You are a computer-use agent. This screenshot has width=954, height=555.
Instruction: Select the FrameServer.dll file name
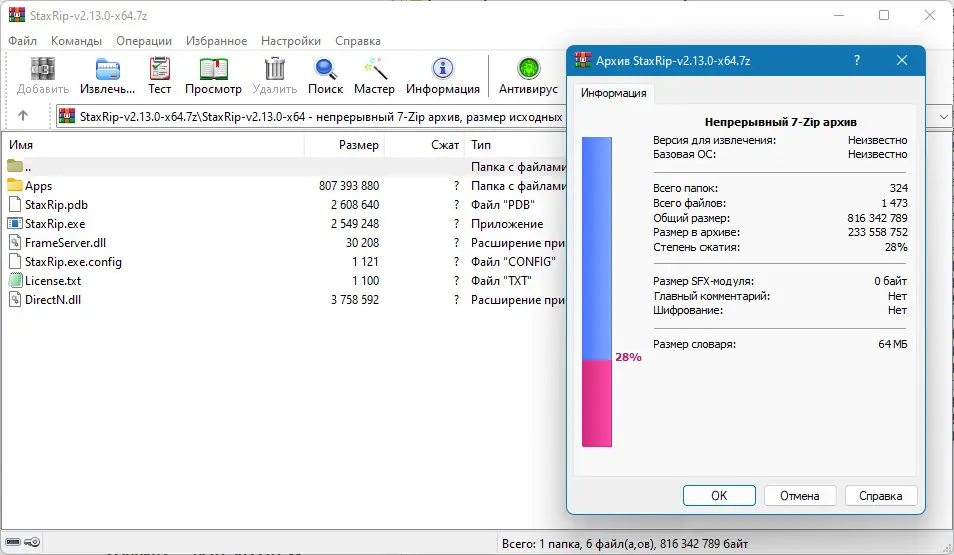(x=65, y=242)
